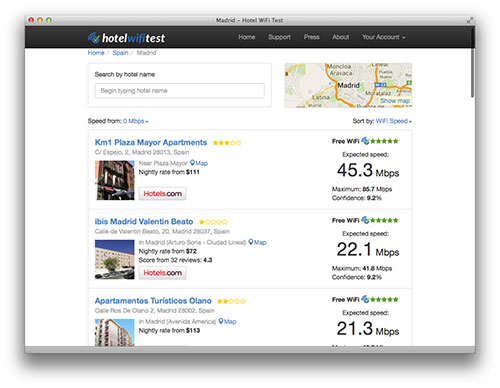Image resolution: width=500 pixels, height=388 pixels.
Task: Open the About page
Action: point(340,37)
